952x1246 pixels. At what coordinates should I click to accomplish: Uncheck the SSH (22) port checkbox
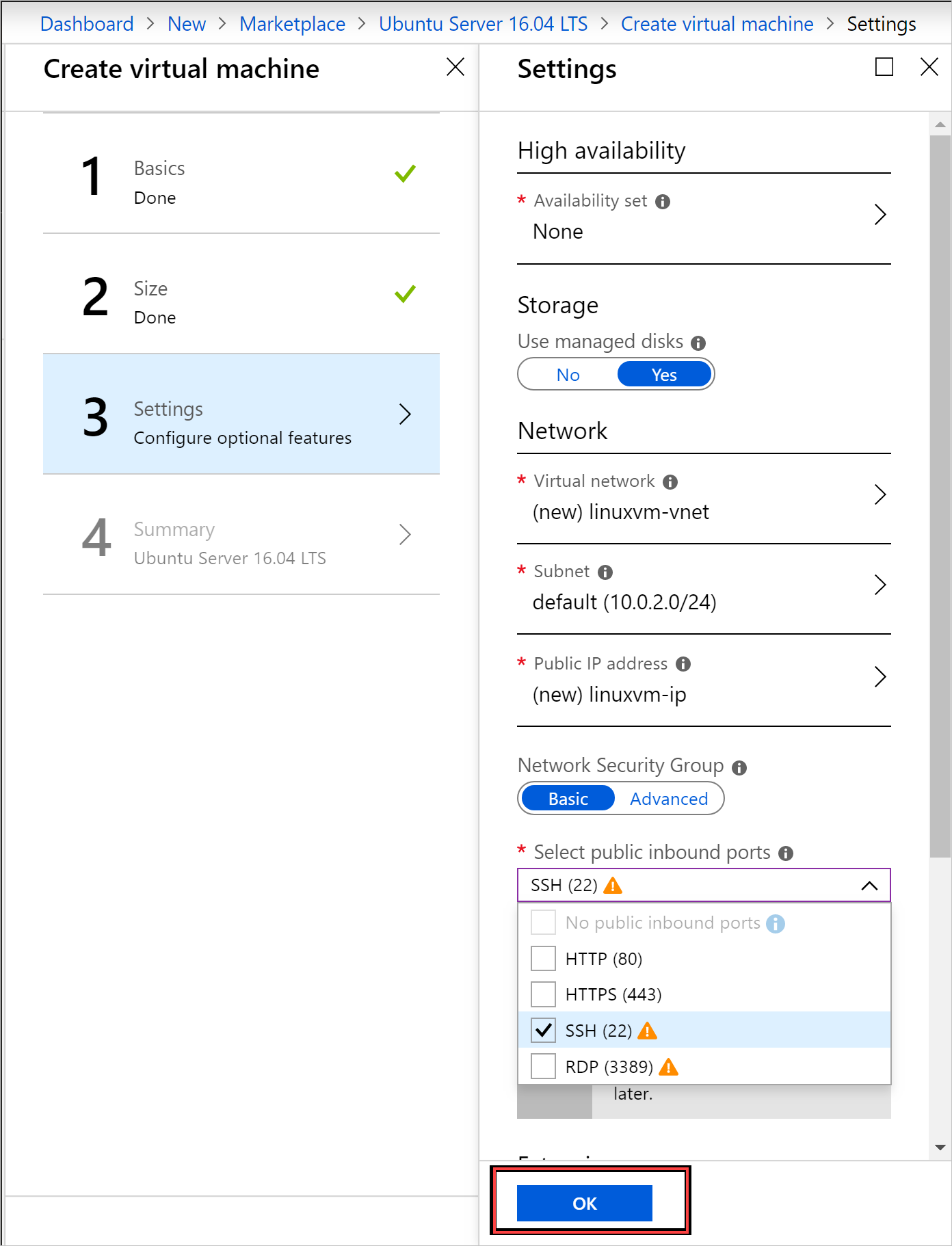coord(543,1030)
